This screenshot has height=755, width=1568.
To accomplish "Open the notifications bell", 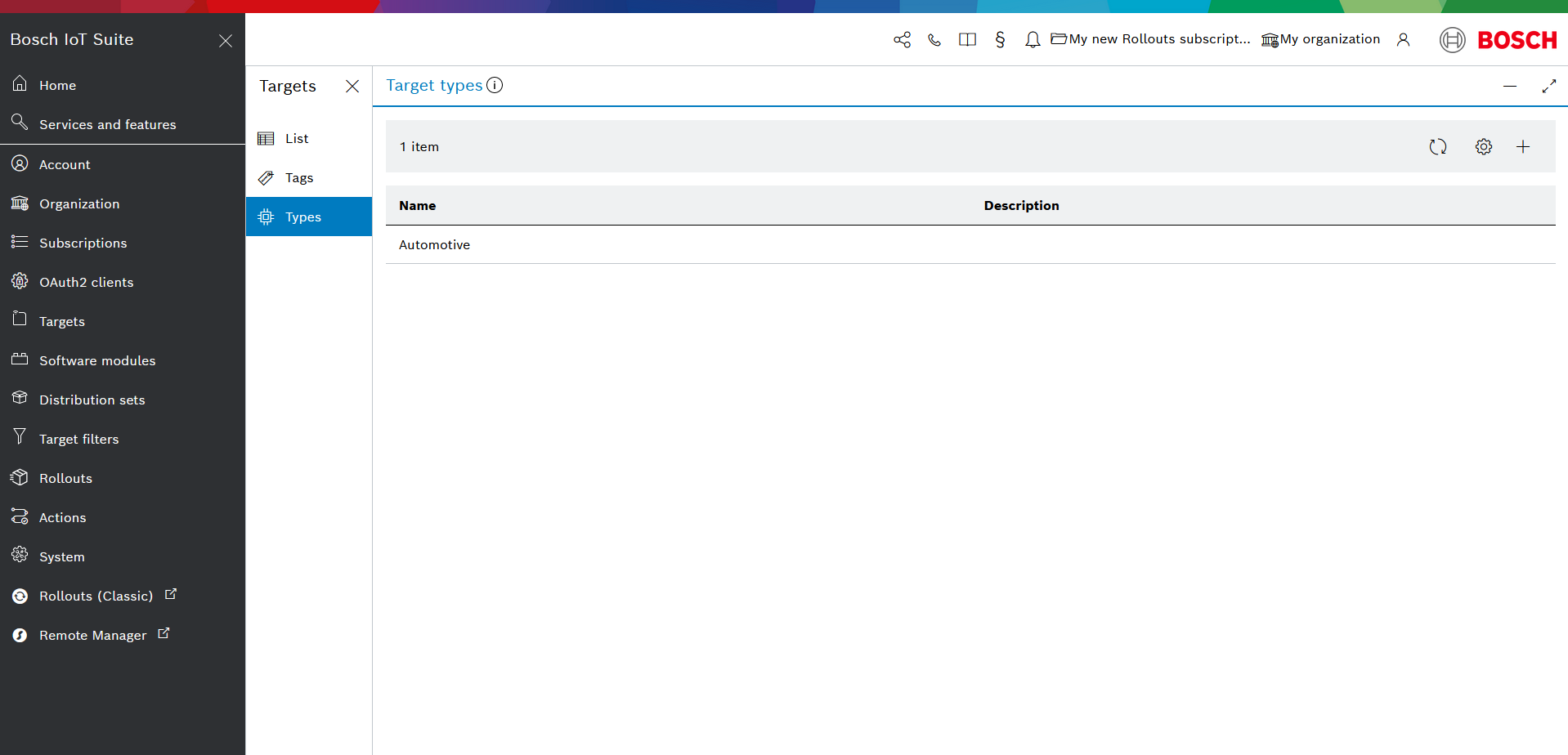I will (1033, 40).
